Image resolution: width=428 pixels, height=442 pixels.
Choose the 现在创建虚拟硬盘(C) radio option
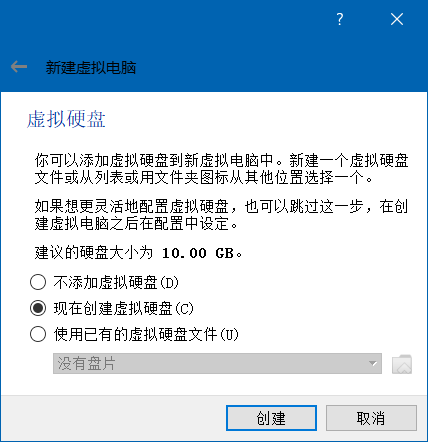(x=38, y=308)
